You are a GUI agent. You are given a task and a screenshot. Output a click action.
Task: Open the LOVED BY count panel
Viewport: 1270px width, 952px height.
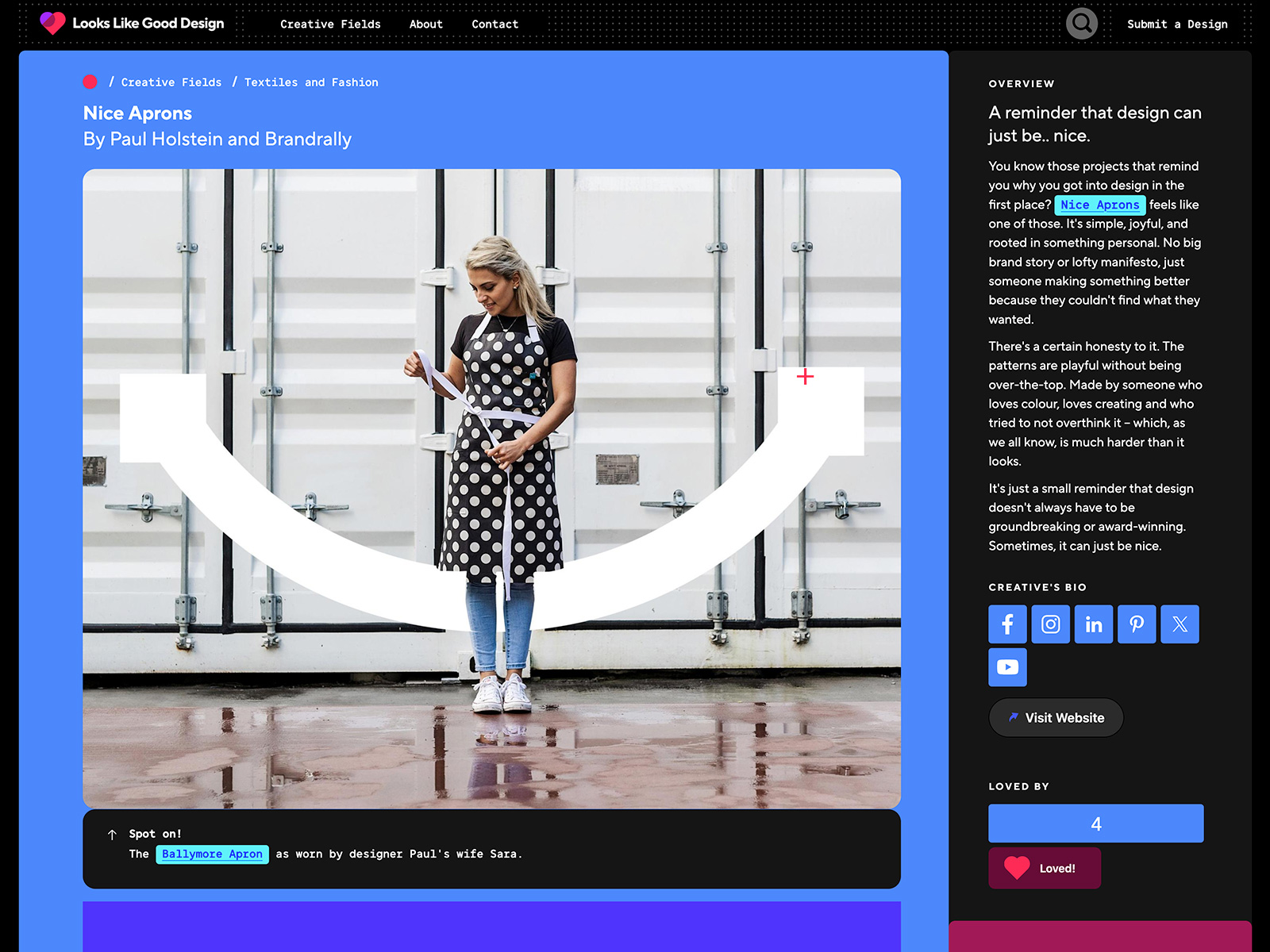click(1095, 823)
